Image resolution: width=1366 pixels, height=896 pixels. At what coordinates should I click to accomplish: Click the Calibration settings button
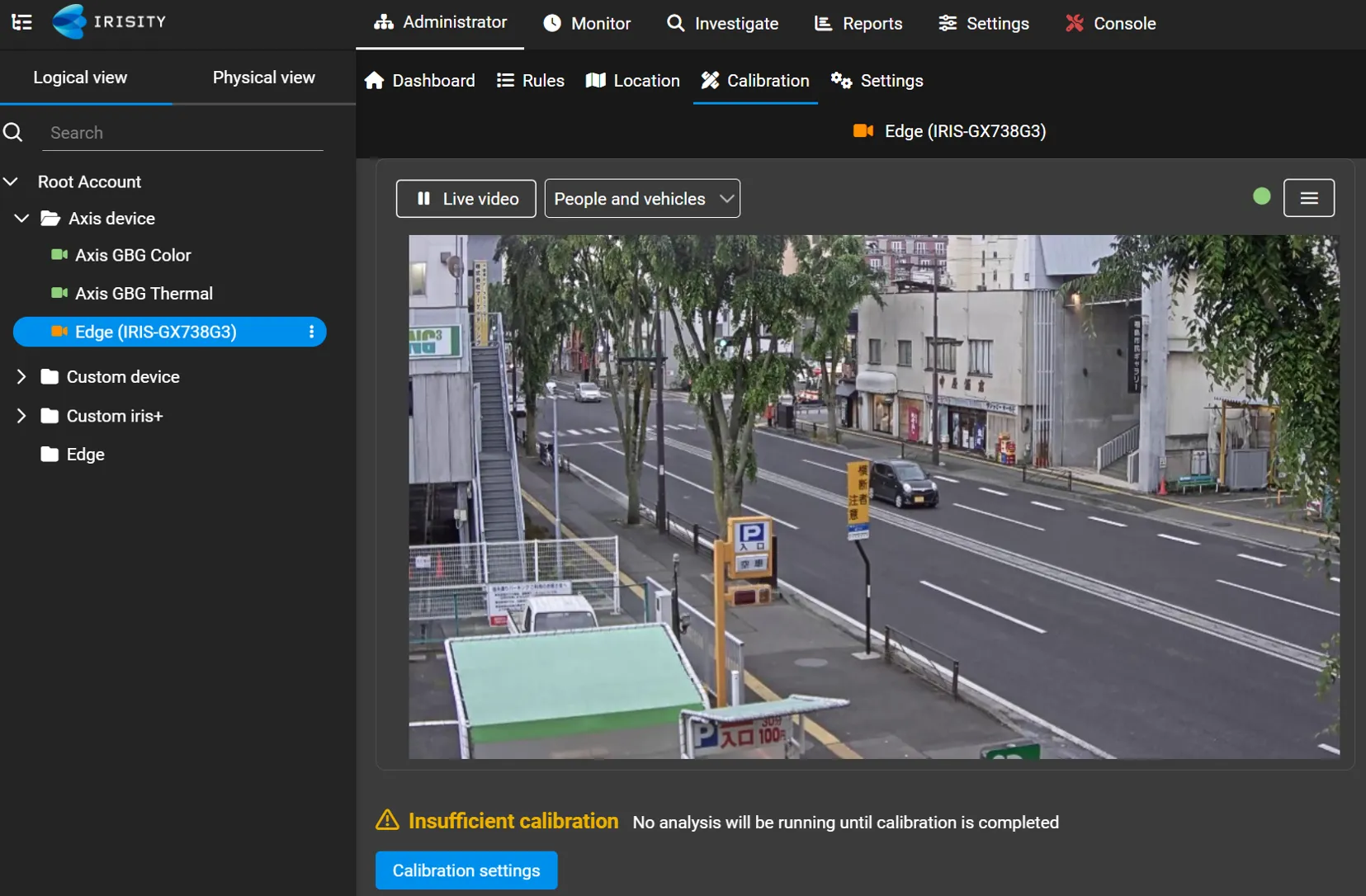(466, 870)
